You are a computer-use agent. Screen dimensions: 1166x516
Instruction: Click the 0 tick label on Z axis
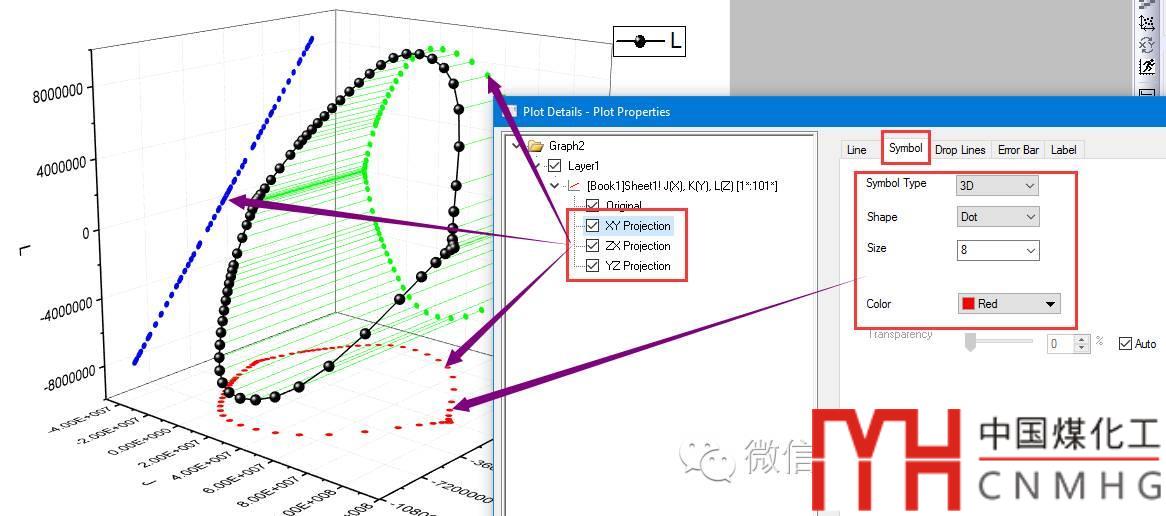(86, 231)
